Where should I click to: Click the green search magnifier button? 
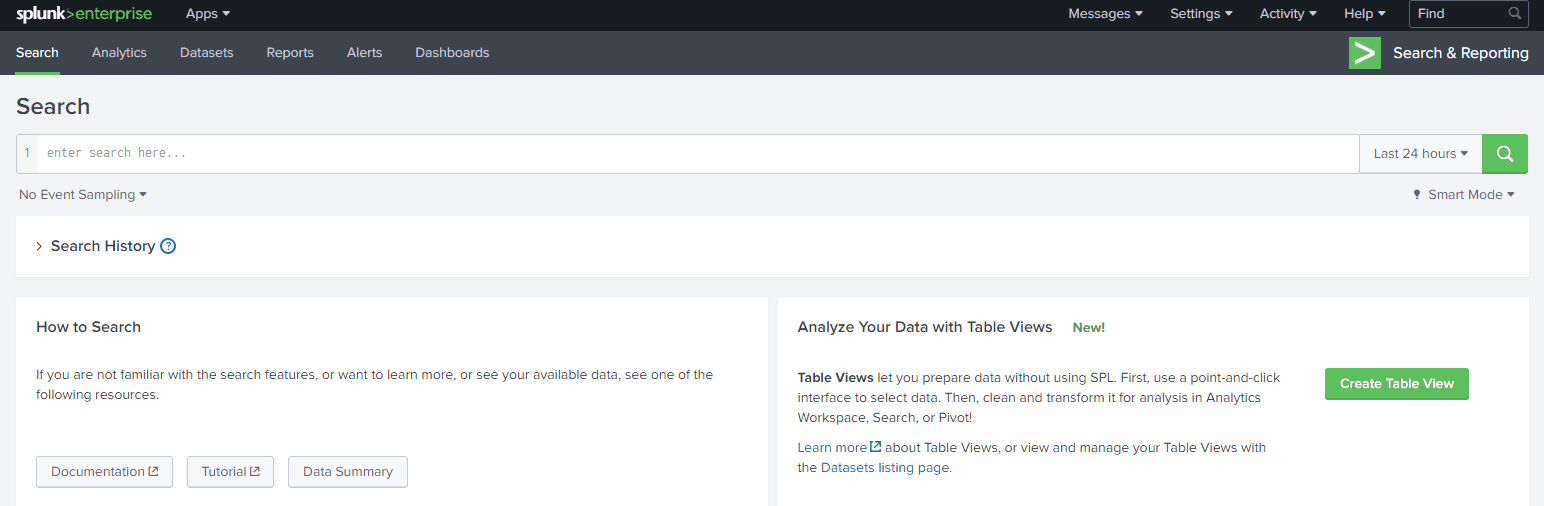[1504, 154]
